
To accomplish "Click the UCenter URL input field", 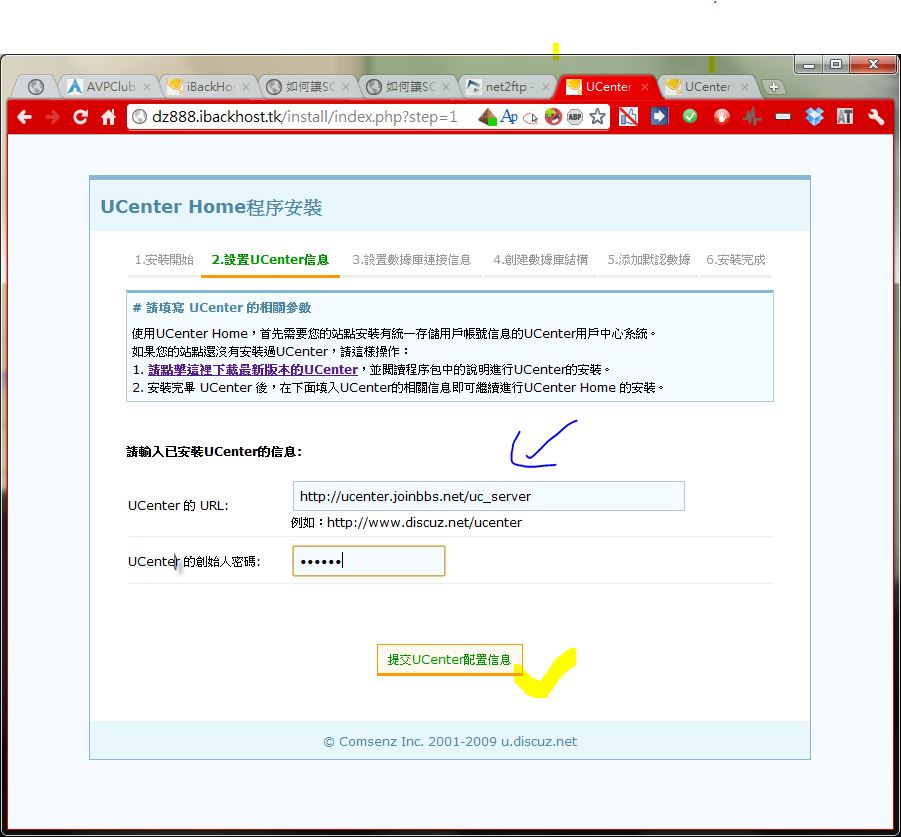I will pos(488,496).
